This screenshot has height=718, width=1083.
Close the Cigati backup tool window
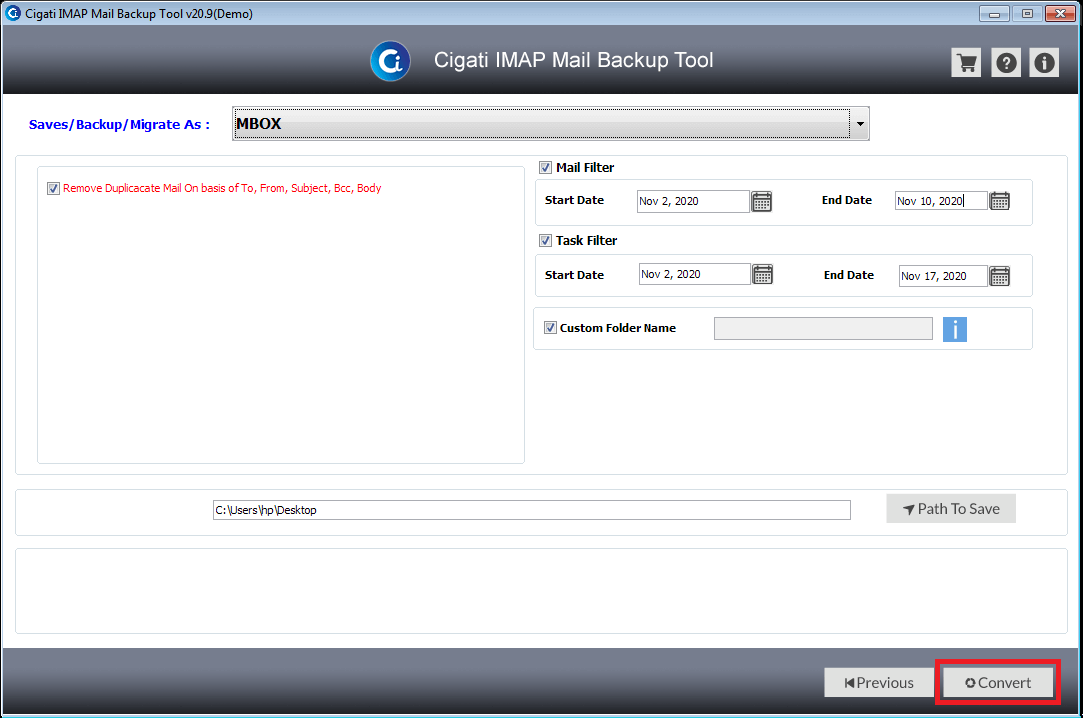pos(1060,13)
